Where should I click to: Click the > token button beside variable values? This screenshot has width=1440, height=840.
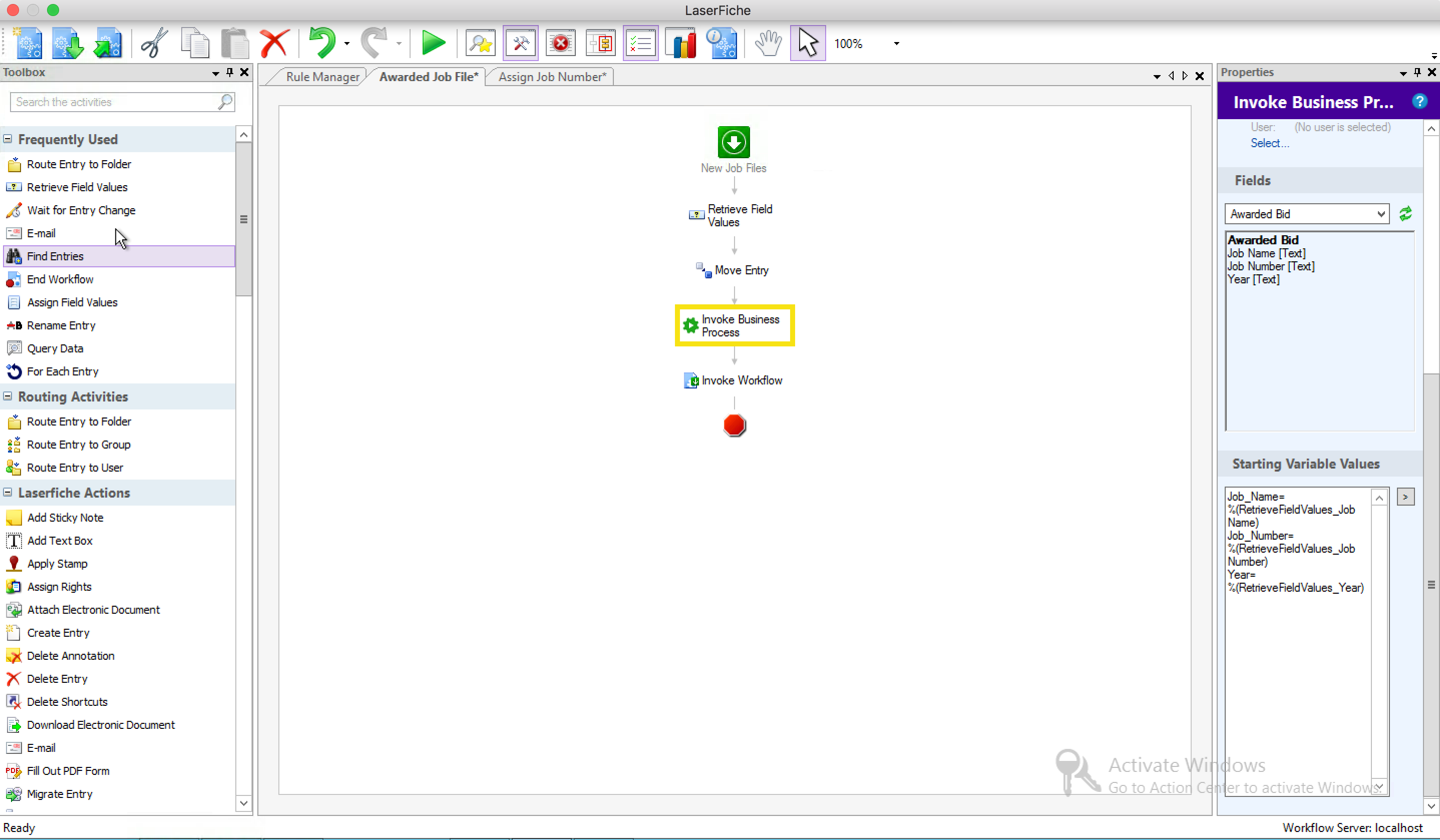(1405, 497)
